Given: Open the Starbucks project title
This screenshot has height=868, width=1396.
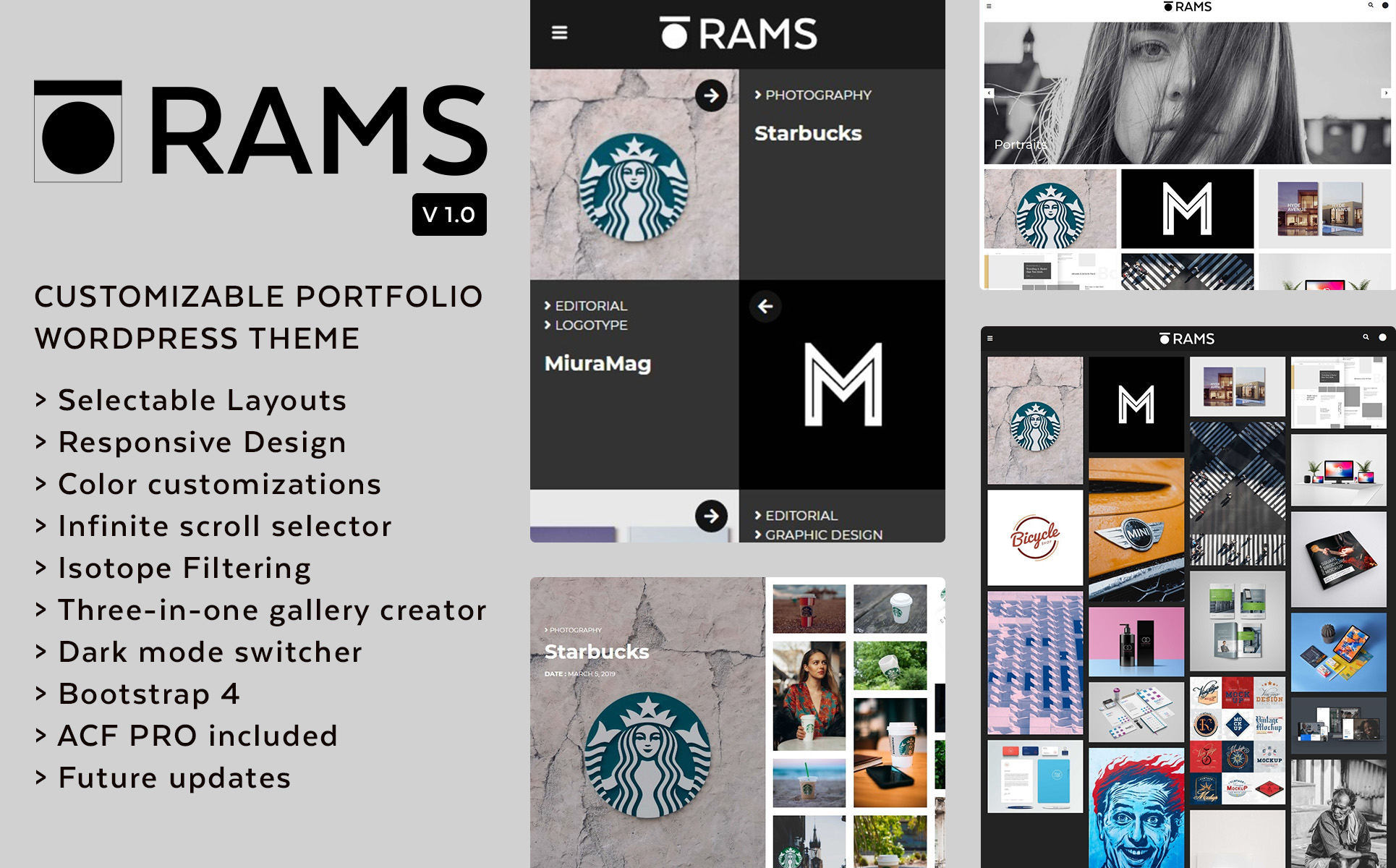Looking at the screenshot, I should [808, 133].
